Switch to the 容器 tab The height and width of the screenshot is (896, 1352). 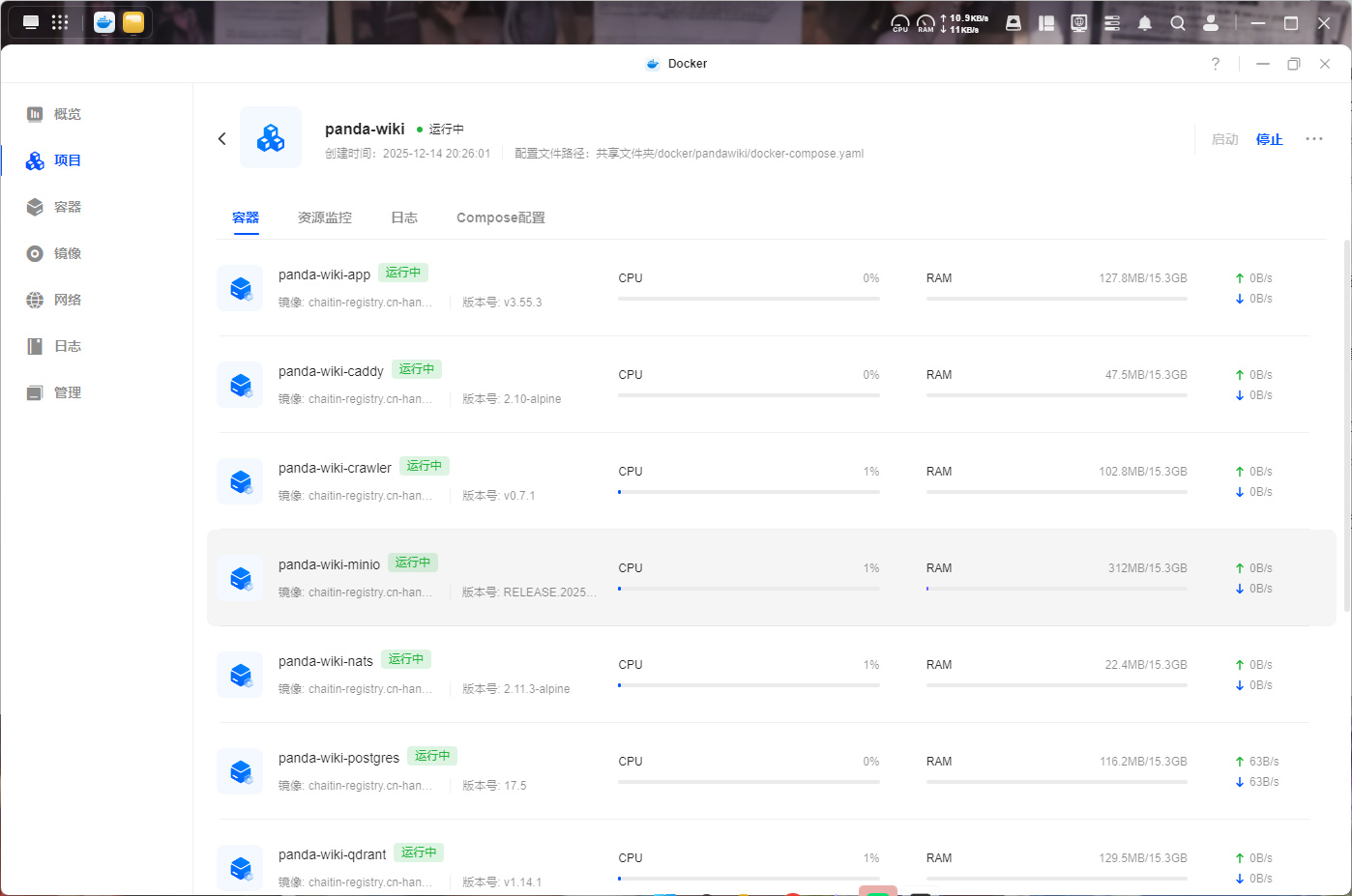246,217
